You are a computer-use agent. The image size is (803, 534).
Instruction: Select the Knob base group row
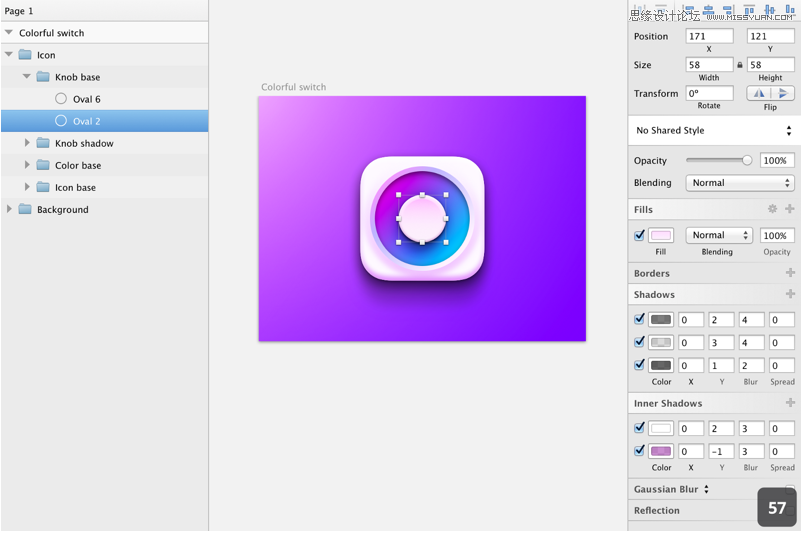pyautogui.click(x=104, y=77)
